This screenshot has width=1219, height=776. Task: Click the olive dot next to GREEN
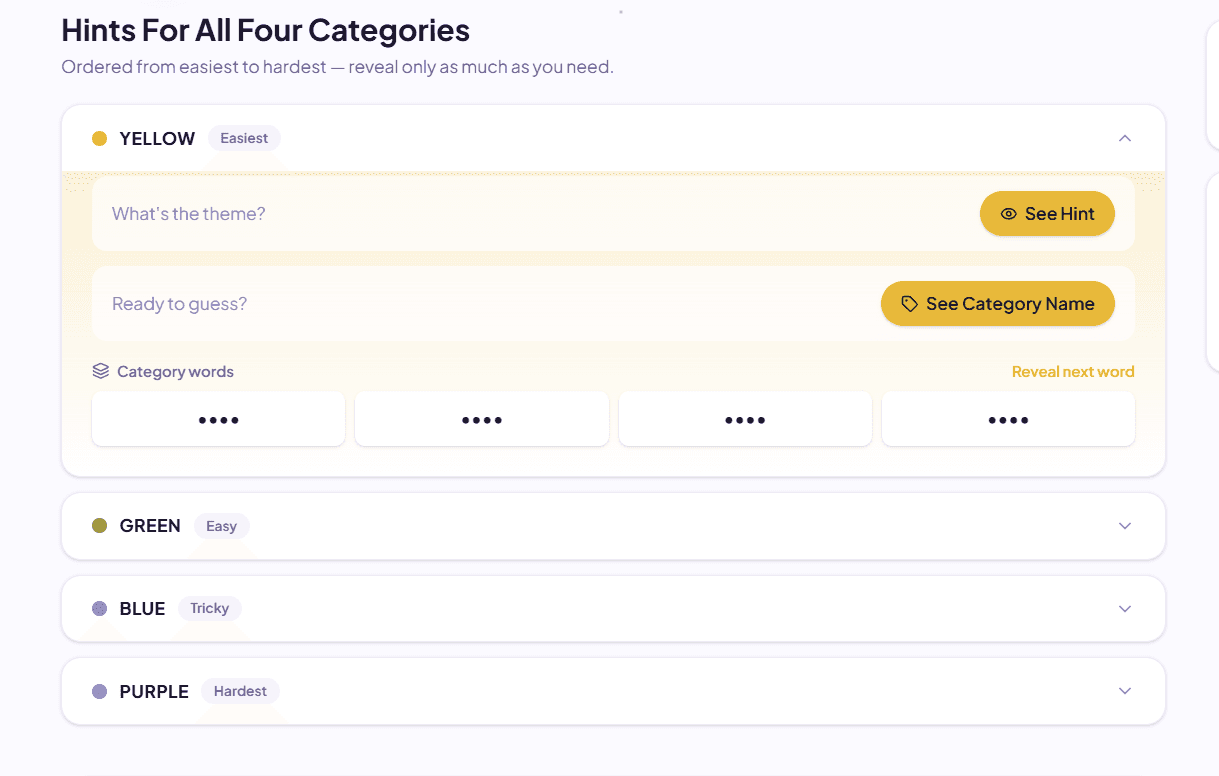[x=99, y=525]
